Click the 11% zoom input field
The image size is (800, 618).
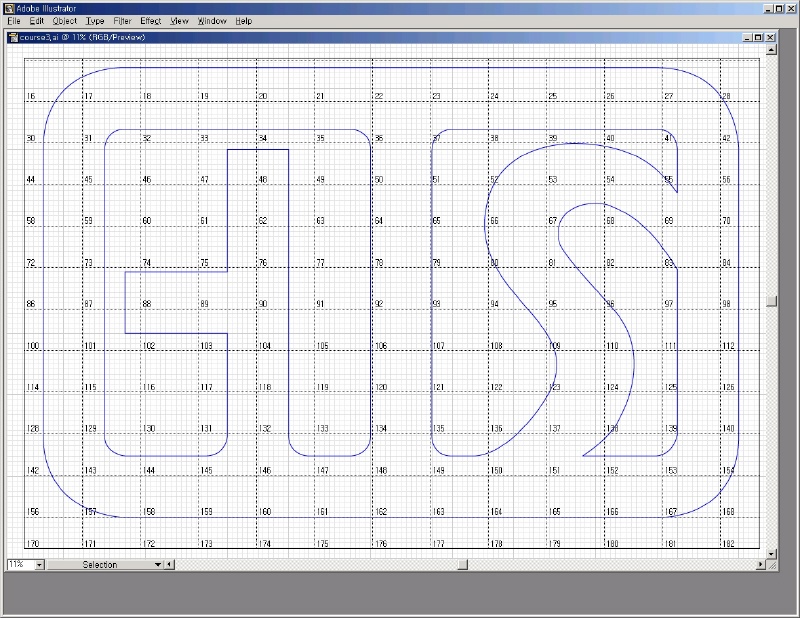pos(20,564)
